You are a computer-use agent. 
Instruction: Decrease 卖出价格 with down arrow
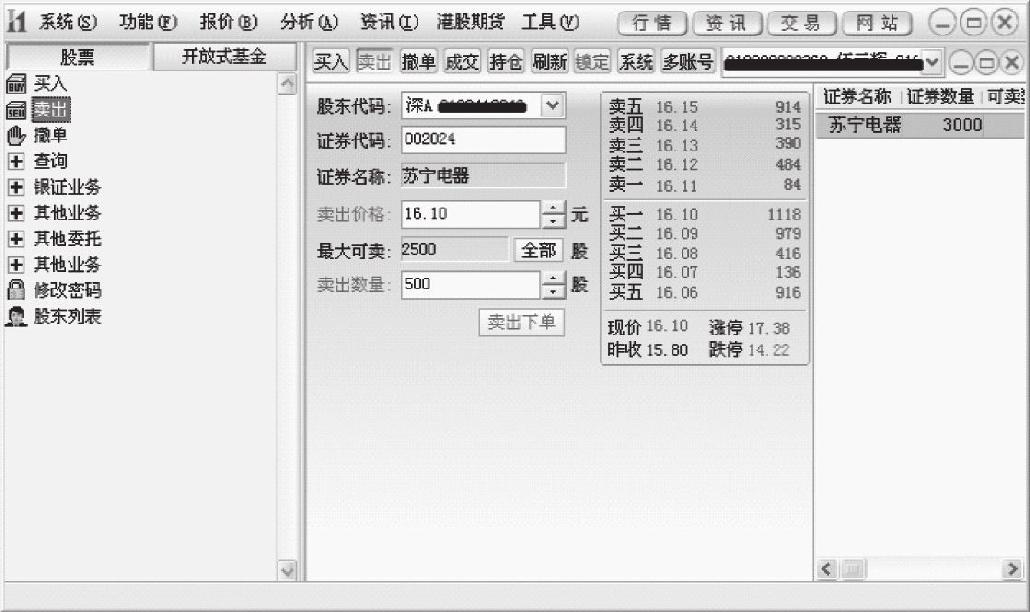tap(553, 221)
